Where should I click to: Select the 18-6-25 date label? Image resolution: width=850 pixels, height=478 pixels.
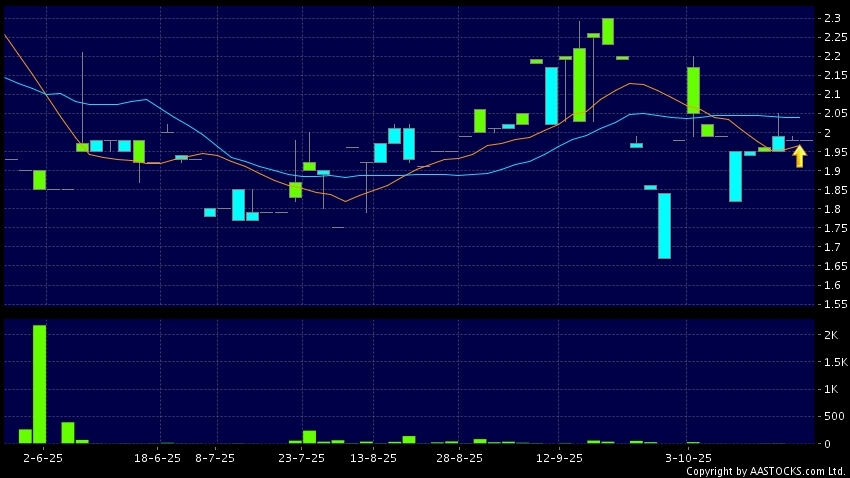[158, 457]
